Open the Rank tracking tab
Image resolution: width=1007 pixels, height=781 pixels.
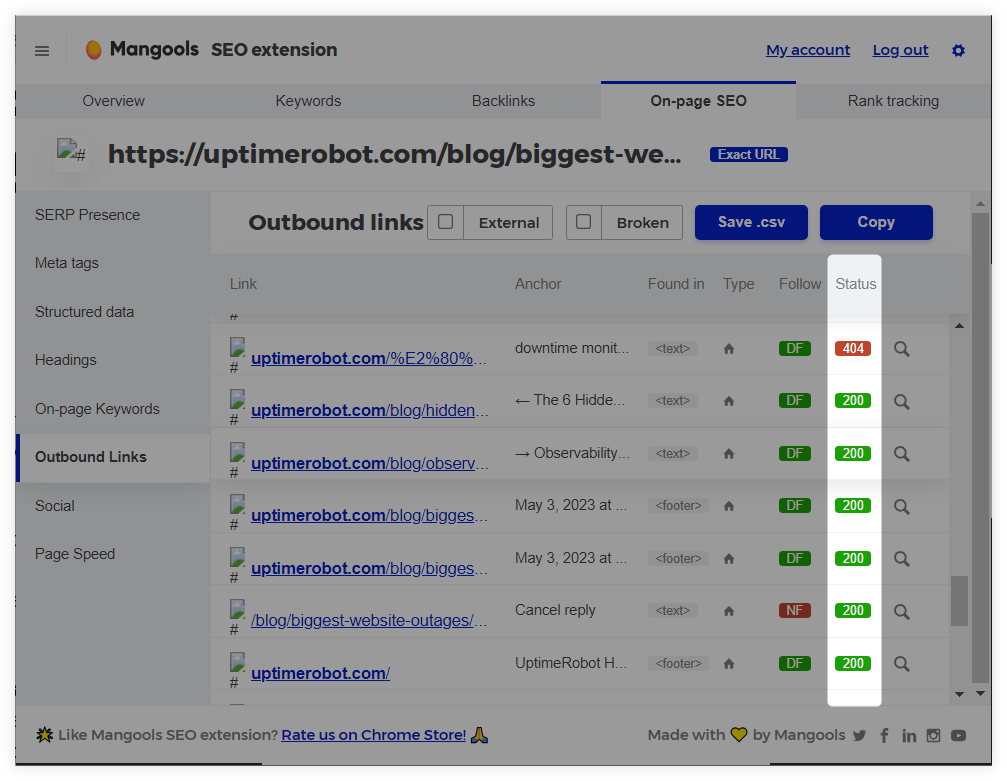click(893, 100)
